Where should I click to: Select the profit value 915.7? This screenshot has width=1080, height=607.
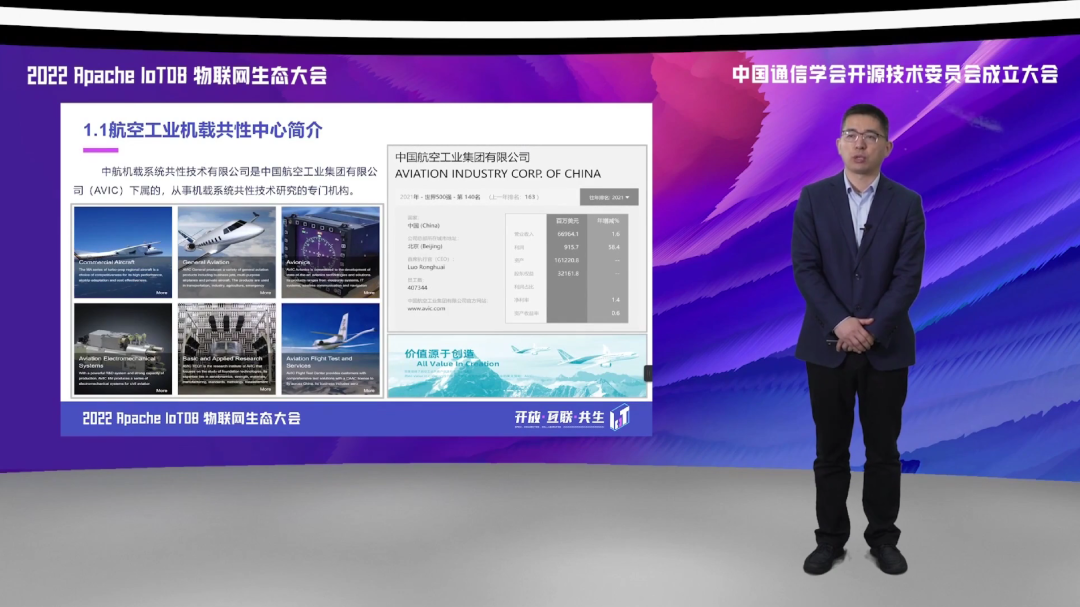tap(571, 247)
